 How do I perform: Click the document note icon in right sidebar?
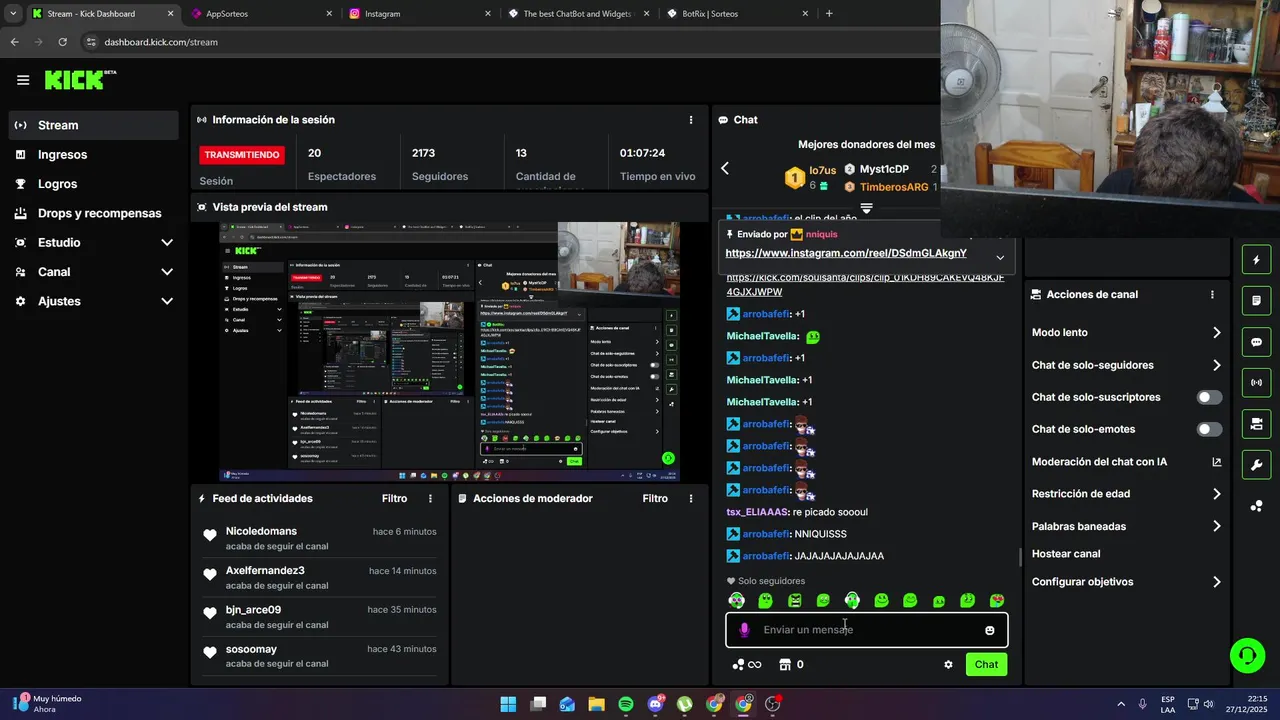pyautogui.click(x=1256, y=301)
